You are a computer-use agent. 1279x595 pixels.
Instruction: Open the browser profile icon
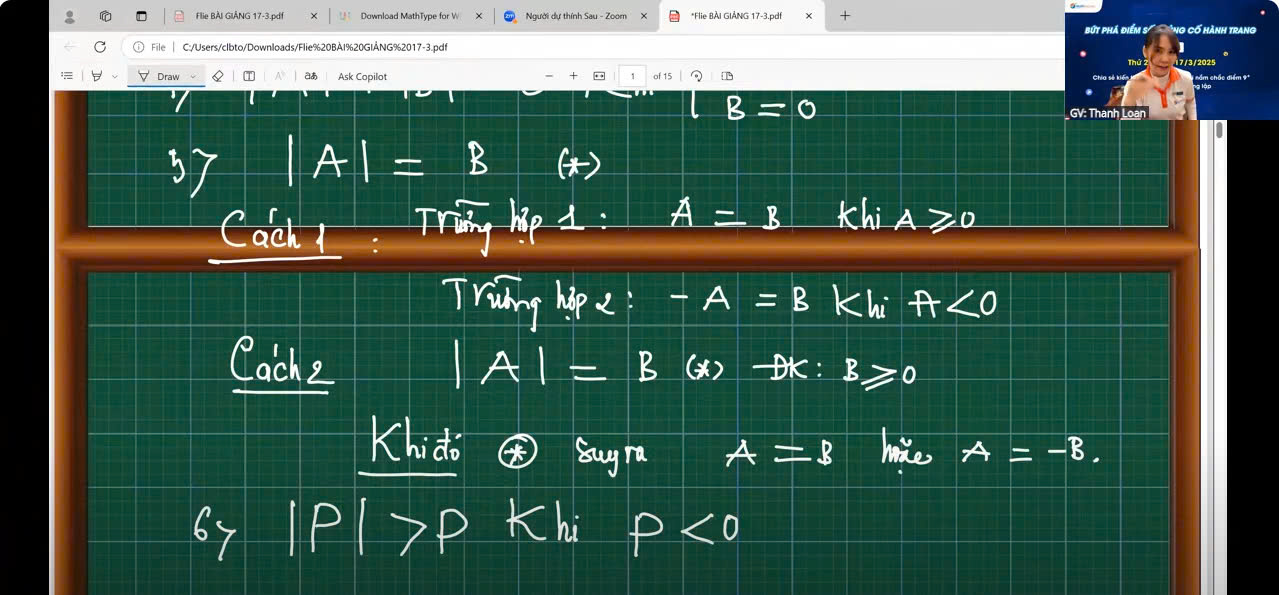69,16
